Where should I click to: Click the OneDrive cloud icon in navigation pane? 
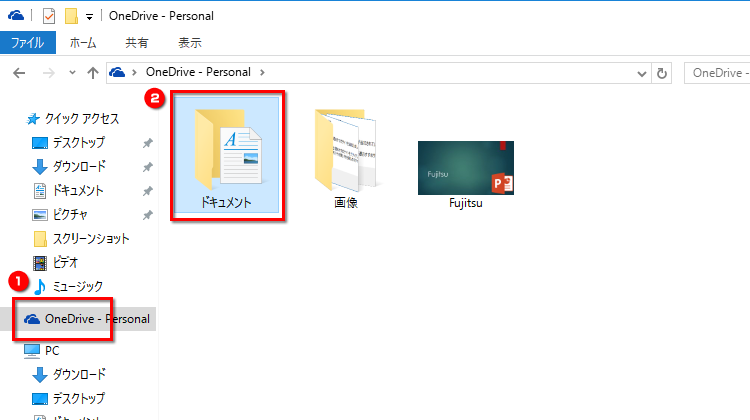tap(32, 319)
